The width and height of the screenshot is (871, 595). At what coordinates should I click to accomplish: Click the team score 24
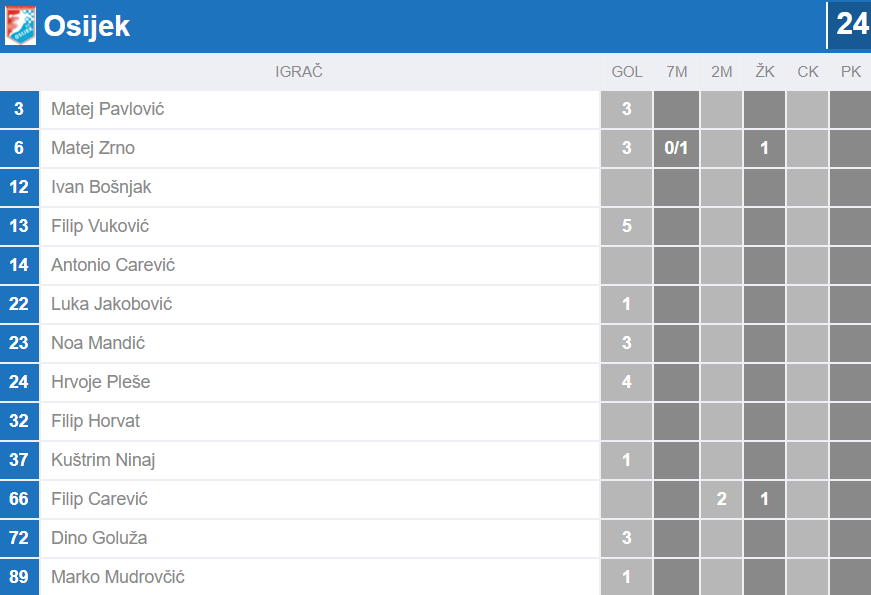[x=852, y=24]
